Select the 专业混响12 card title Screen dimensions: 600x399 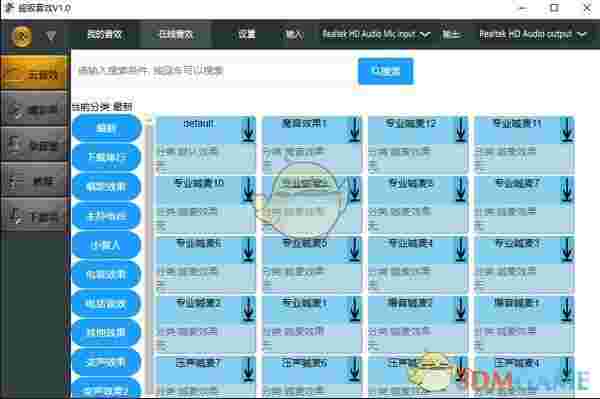411,124
